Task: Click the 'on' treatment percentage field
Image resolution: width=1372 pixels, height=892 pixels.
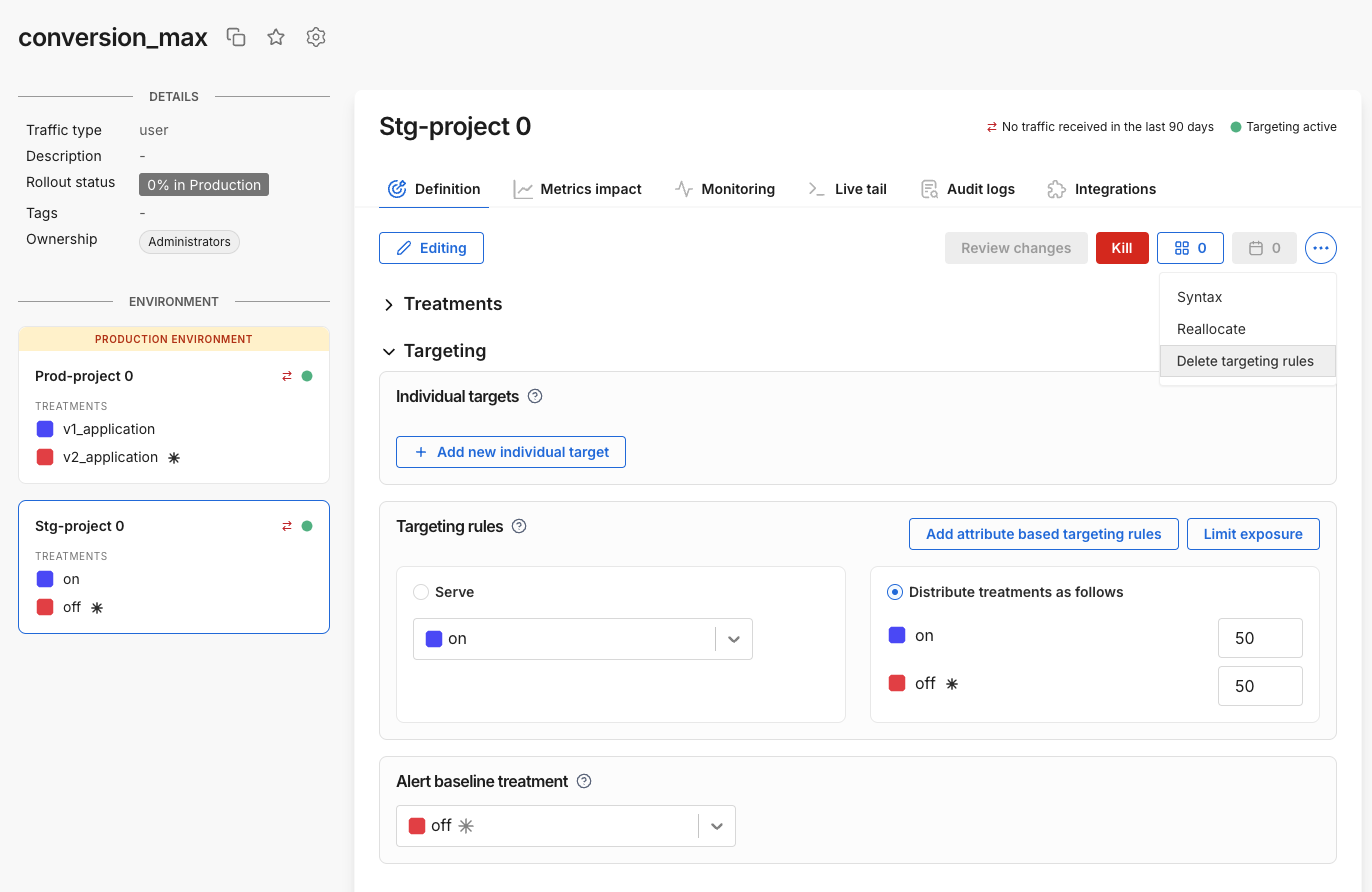Action: point(1260,638)
